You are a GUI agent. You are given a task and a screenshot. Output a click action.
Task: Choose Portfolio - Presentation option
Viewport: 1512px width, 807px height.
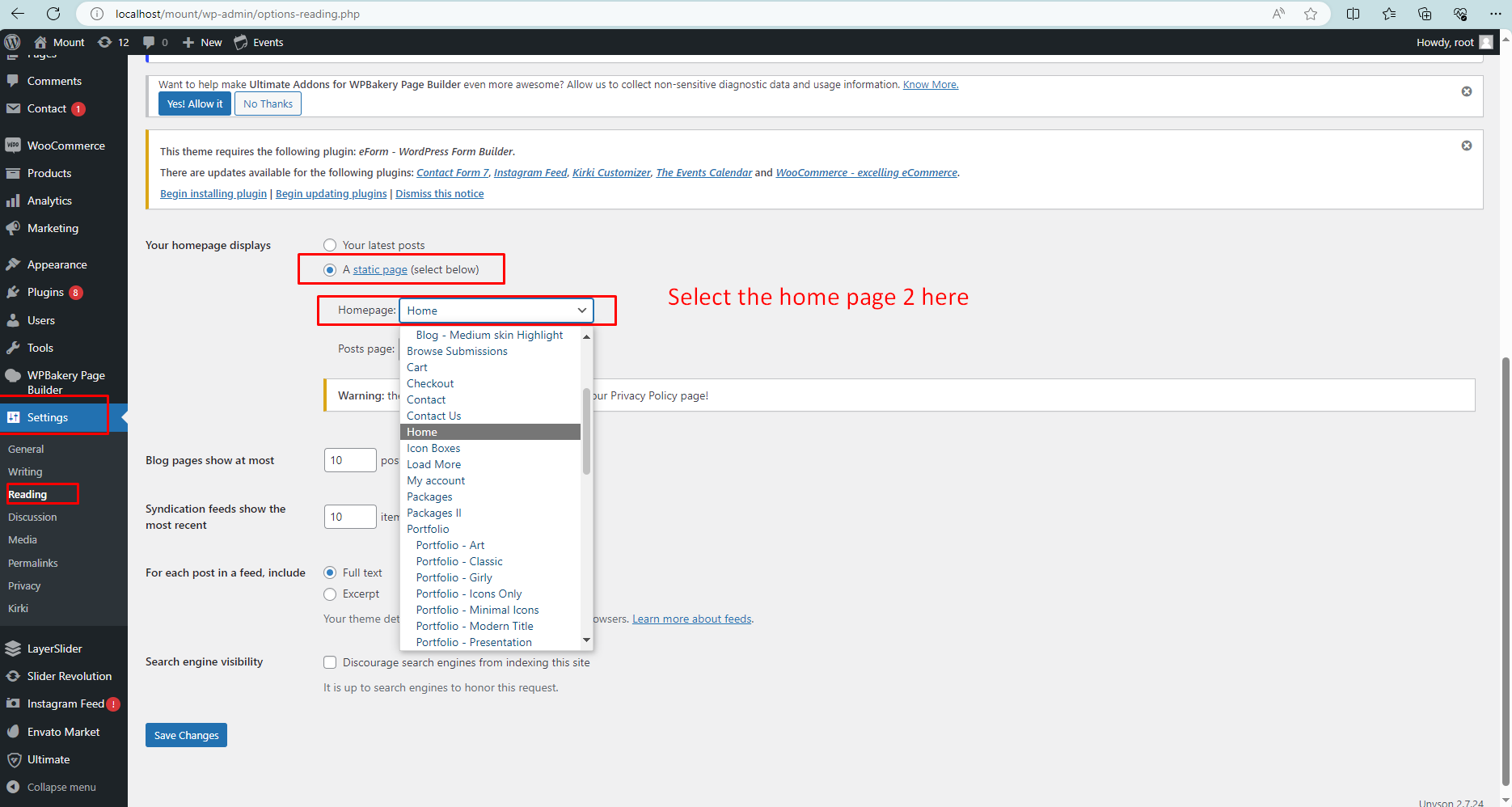click(490, 642)
